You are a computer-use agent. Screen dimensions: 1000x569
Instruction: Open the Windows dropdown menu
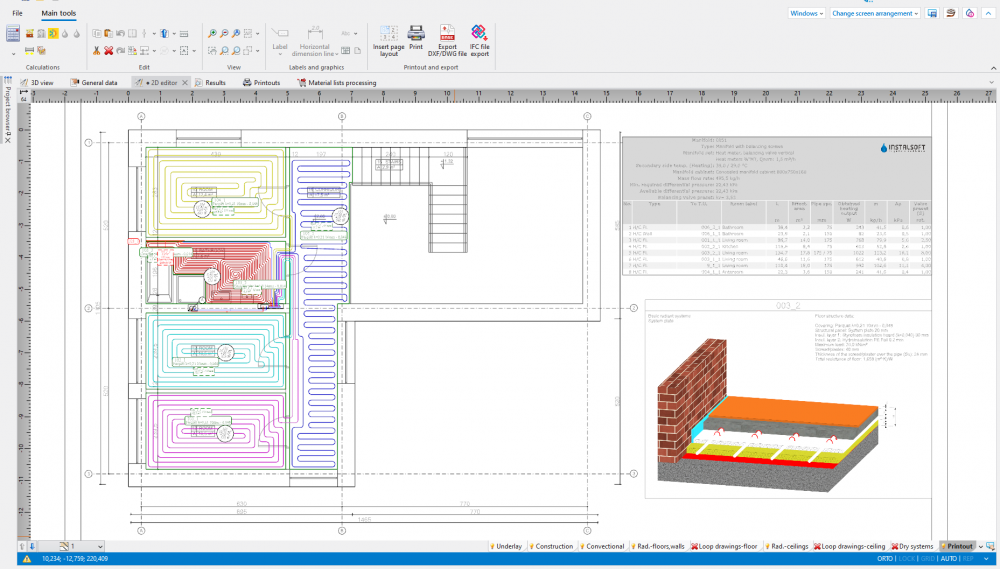[x=805, y=13]
